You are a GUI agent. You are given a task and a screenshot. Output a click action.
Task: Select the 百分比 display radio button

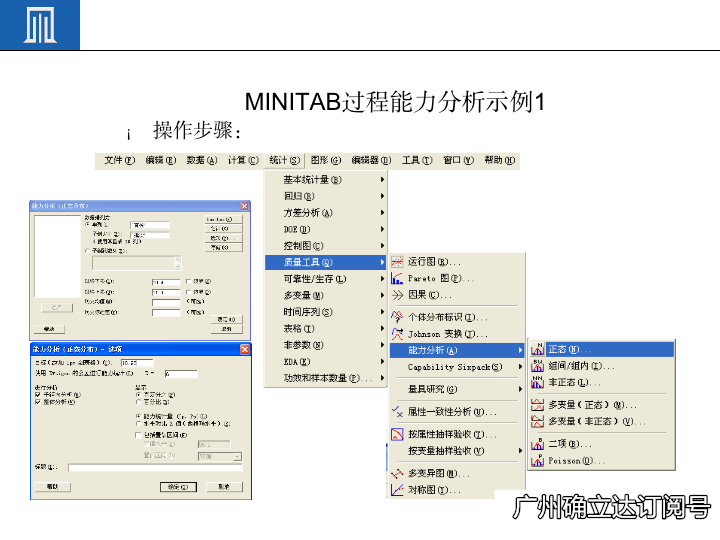click(138, 402)
